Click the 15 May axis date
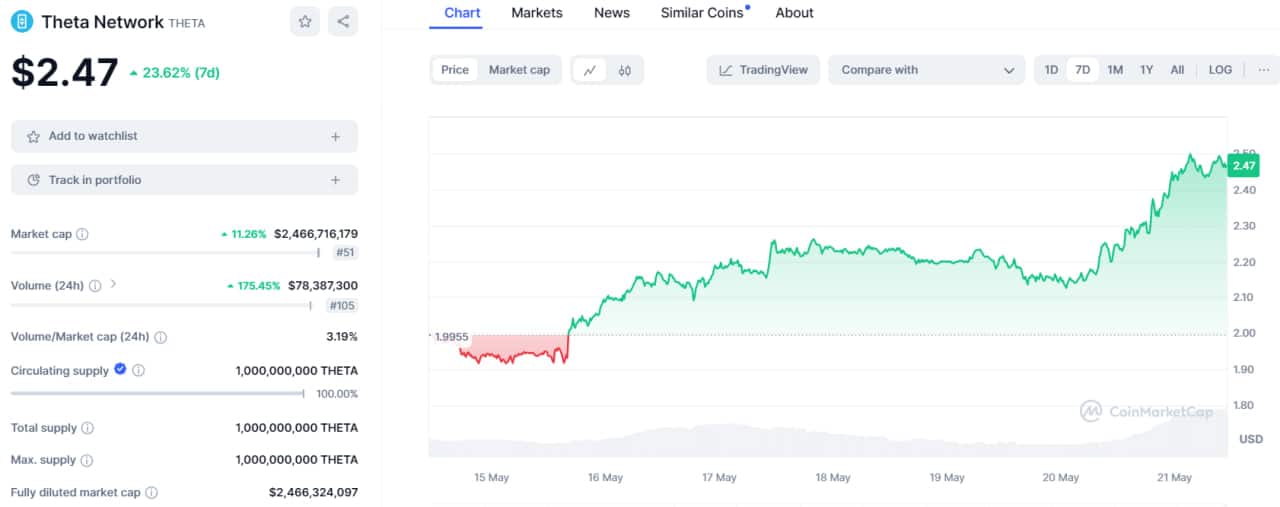The width and height of the screenshot is (1280, 507). [x=491, y=478]
